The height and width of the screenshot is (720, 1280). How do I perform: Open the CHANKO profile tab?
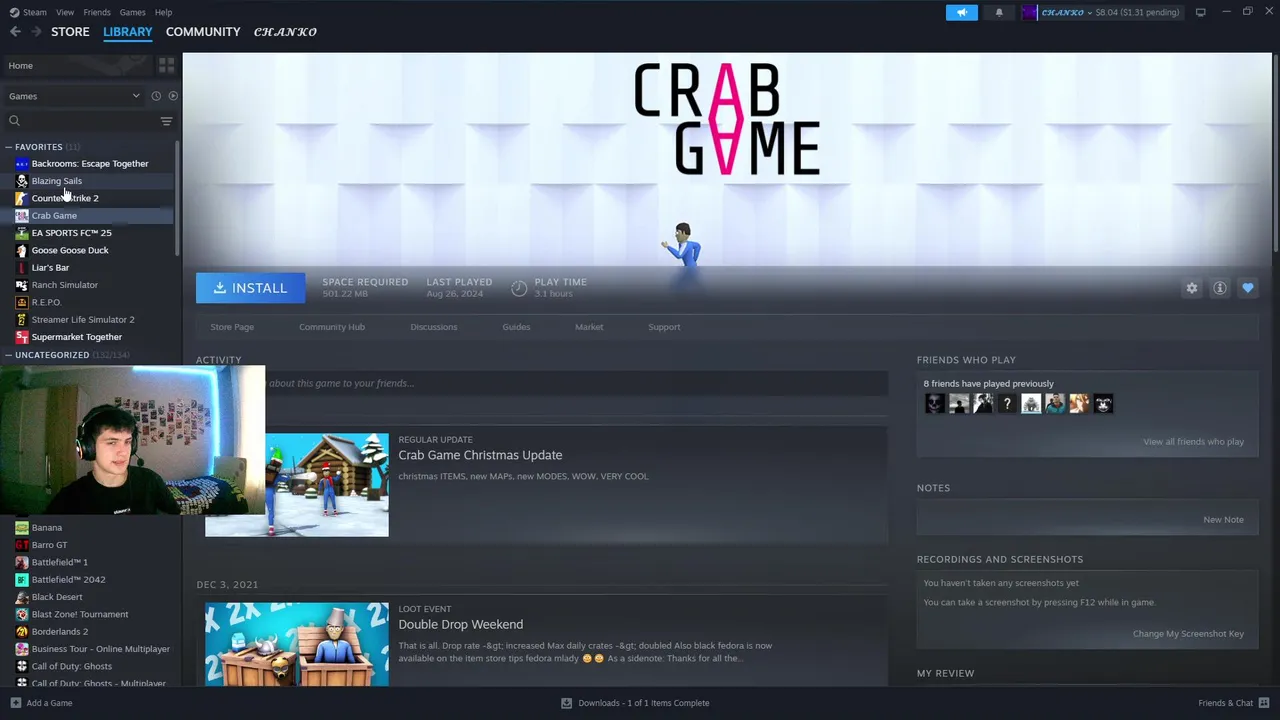click(x=285, y=32)
